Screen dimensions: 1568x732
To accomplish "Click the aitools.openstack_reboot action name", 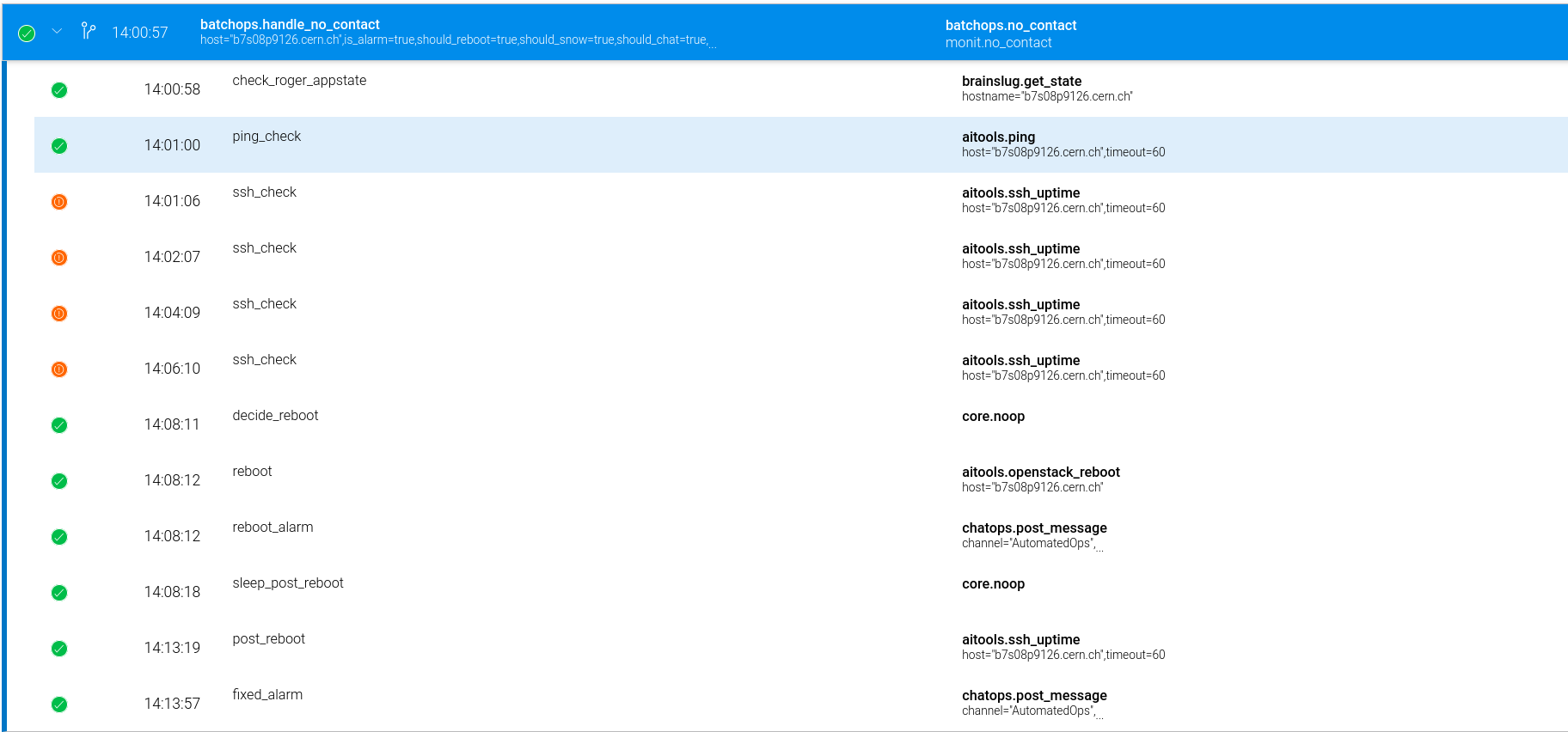I will pyautogui.click(x=1040, y=473).
